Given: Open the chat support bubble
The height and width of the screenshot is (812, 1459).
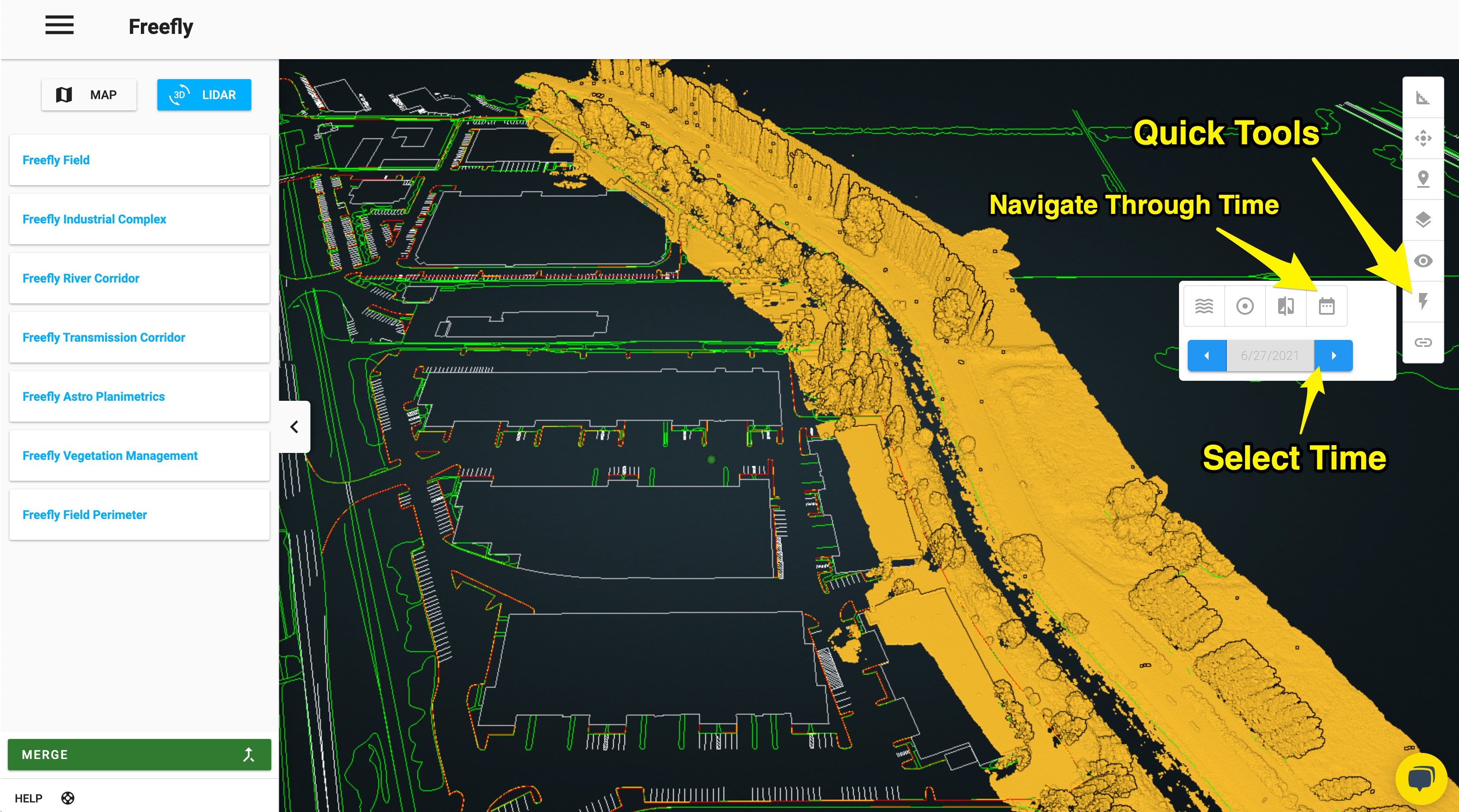Looking at the screenshot, I should click(x=1421, y=778).
